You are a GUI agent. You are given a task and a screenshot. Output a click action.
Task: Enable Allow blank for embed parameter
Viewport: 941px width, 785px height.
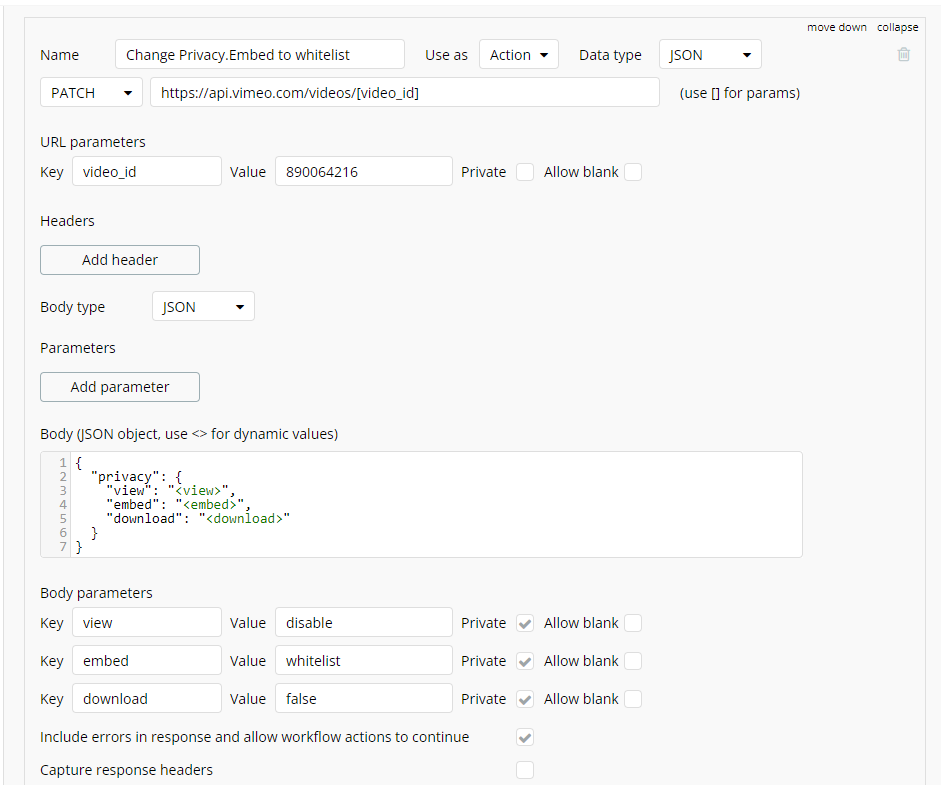(x=633, y=661)
